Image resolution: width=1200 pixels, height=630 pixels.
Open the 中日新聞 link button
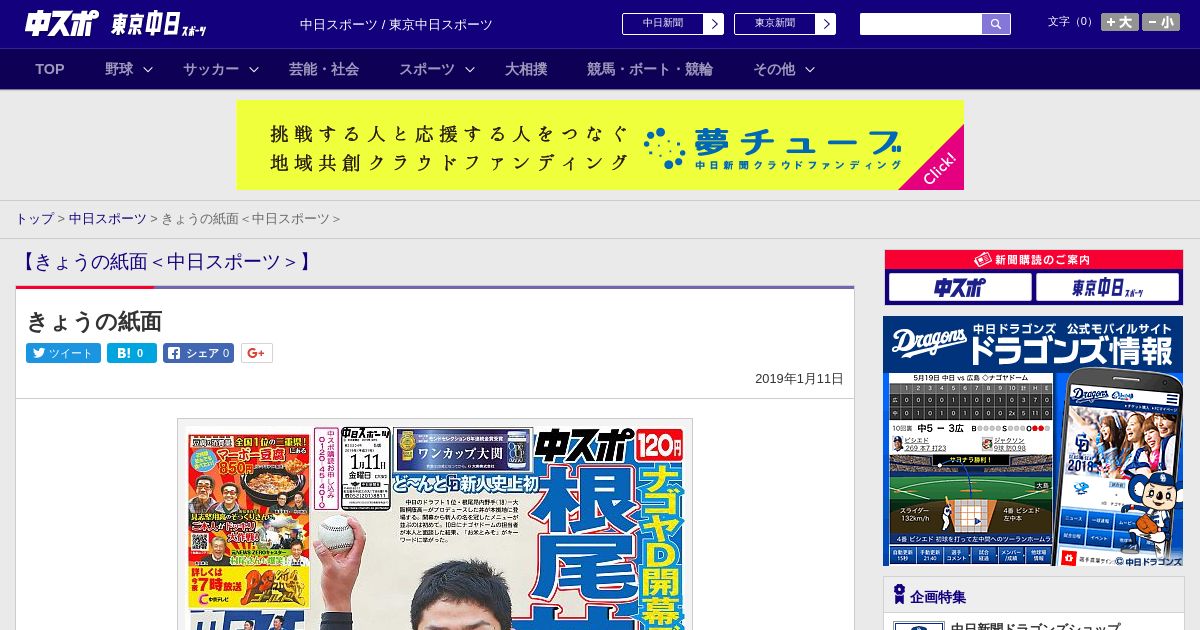pyautogui.click(x=662, y=24)
